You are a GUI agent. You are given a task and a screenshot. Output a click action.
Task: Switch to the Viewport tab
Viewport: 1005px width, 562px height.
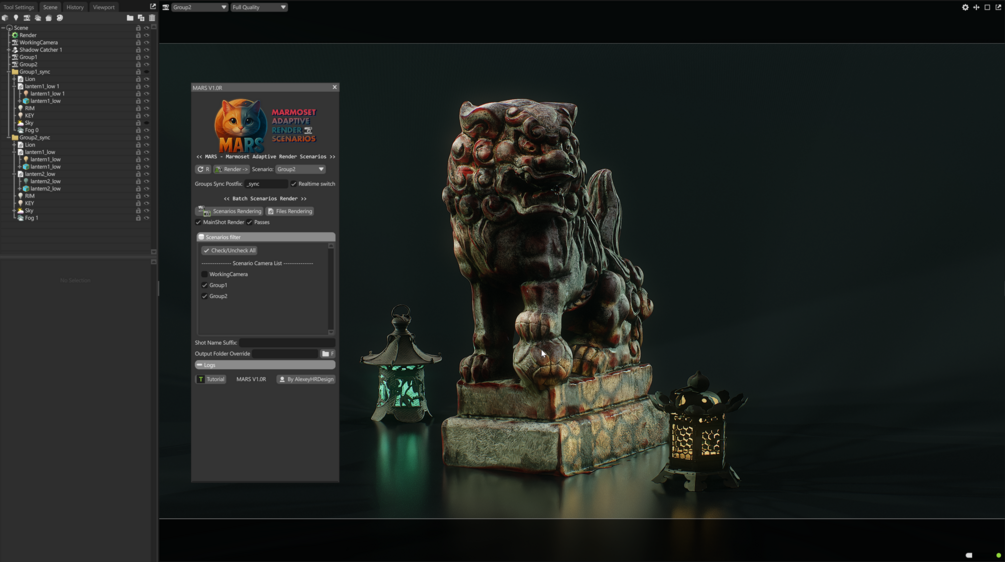[104, 7]
